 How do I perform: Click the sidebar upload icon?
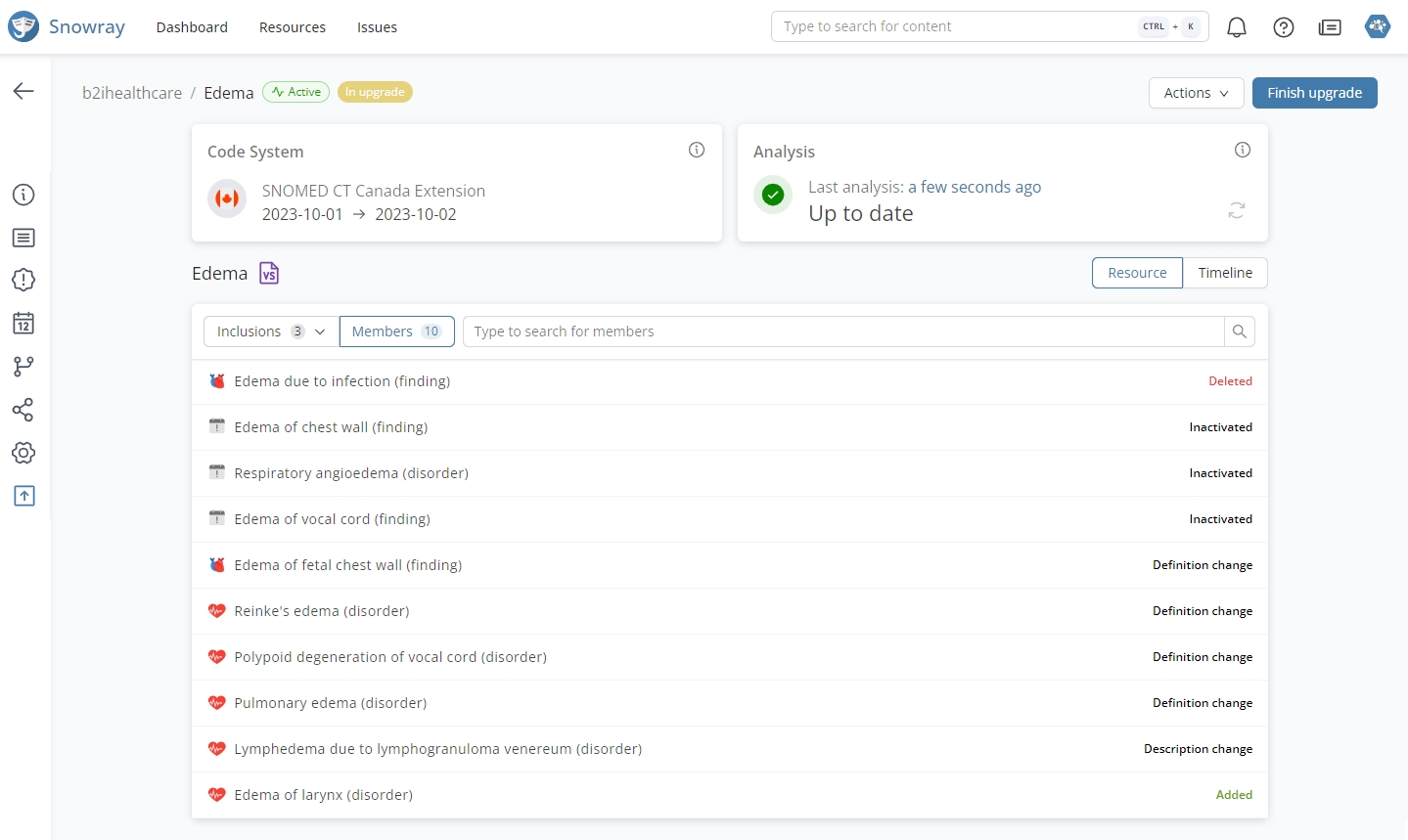(x=23, y=496)
